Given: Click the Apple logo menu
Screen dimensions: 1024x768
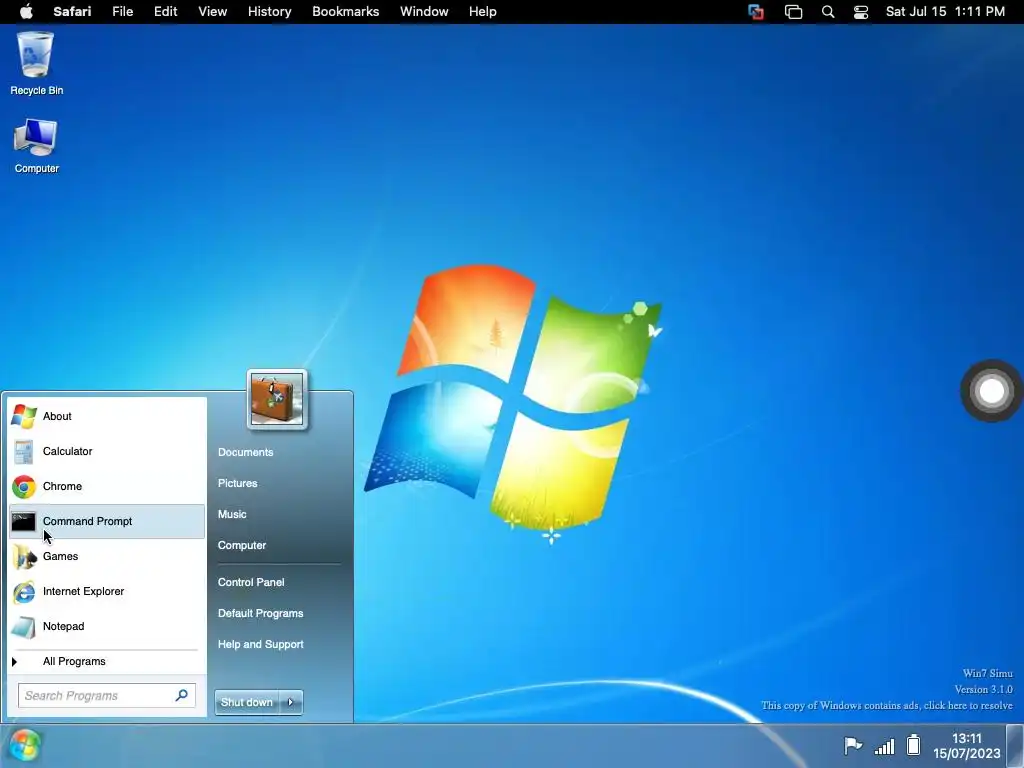Looking at the screenshot, I should (x=26, y=12).
